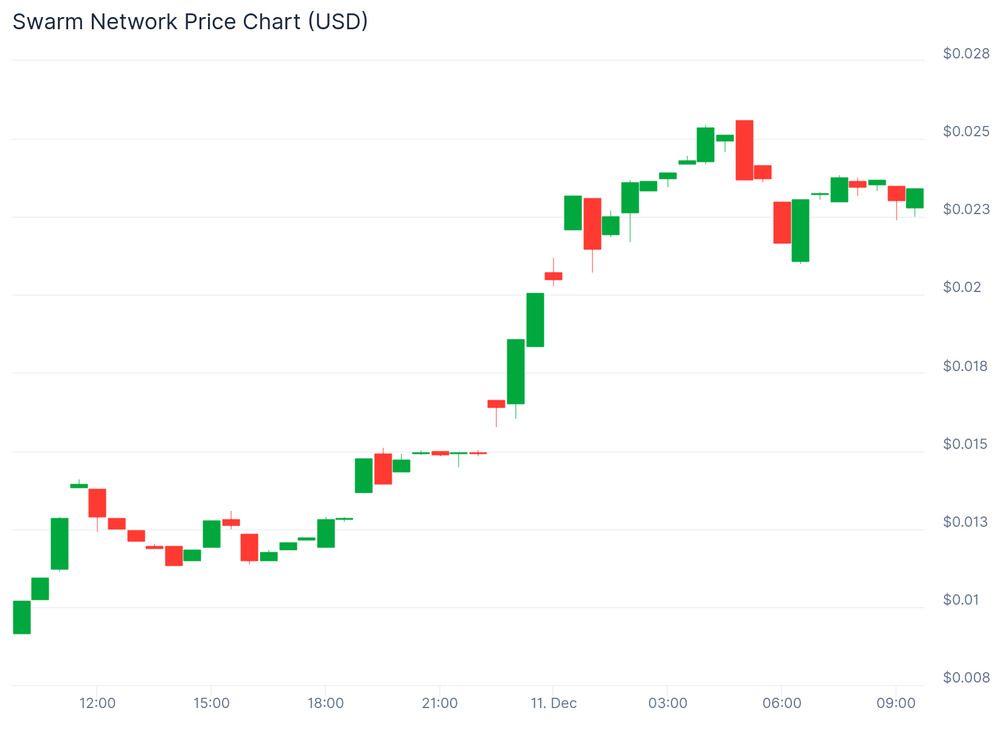The image size is (1000, 730).
Task: Select the $0.023 price axis label
Action: [x=966, y=209]
